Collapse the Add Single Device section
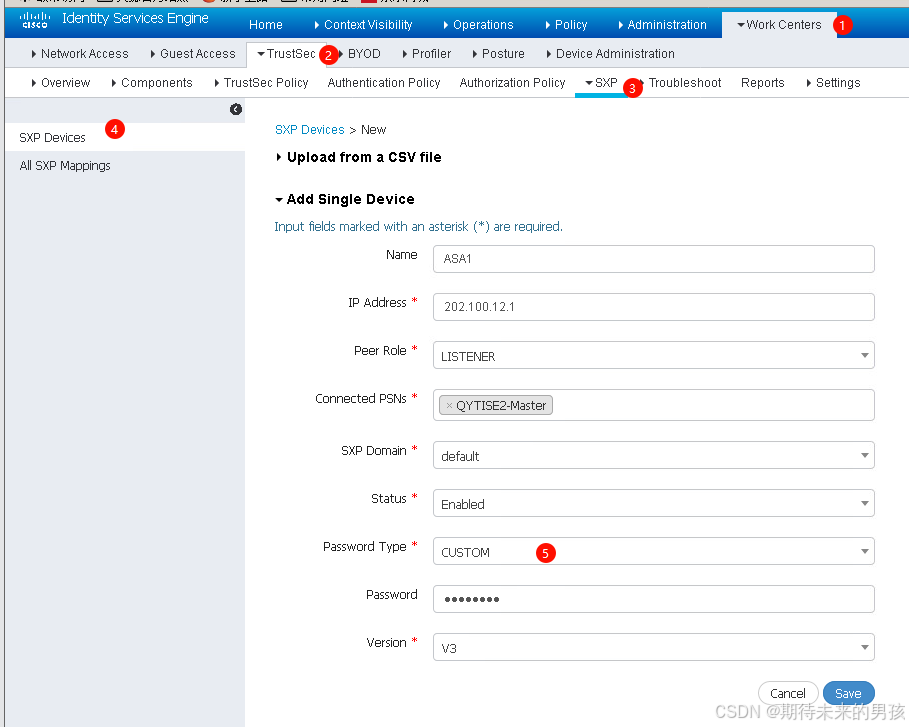Viewport: 909px width, 727px height. coord(345,199)
